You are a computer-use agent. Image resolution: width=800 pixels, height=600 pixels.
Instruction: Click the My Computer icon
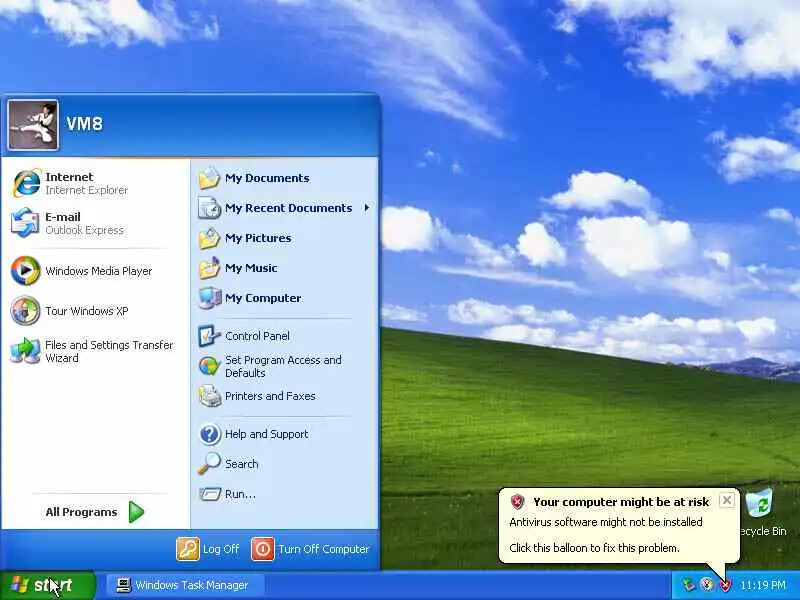tap(209, 298)
